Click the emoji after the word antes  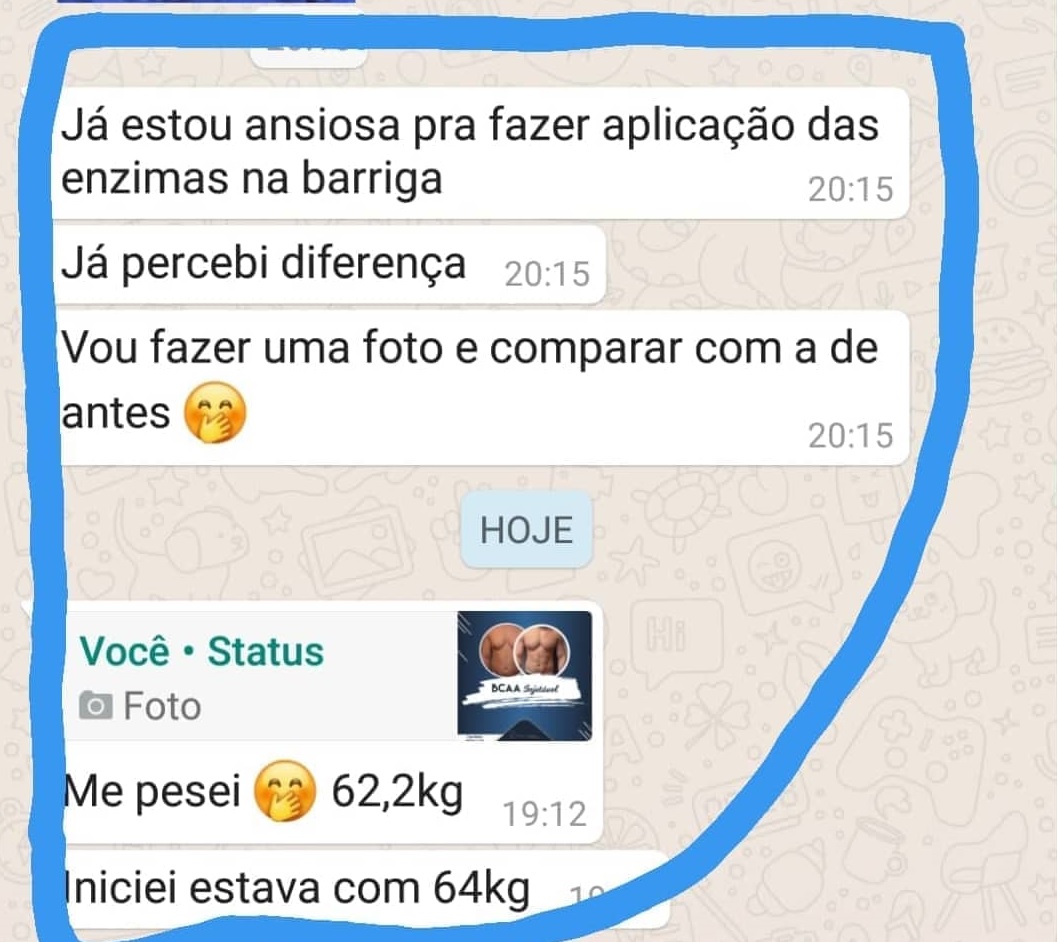(x=216, y=412)
